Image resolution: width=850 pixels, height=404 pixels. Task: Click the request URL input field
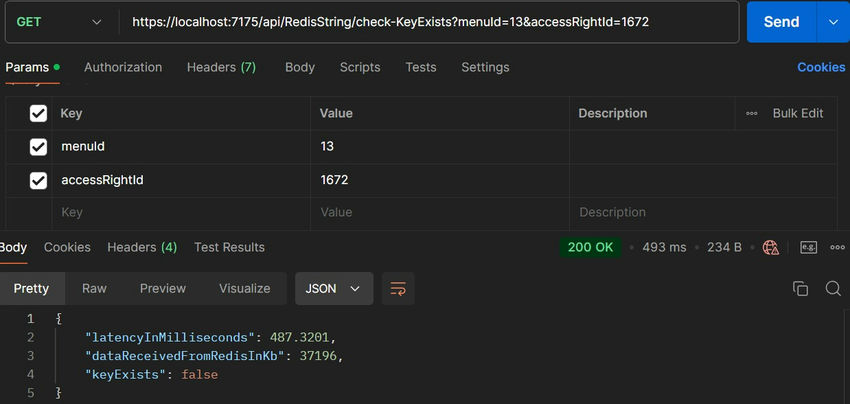point(428,22)
